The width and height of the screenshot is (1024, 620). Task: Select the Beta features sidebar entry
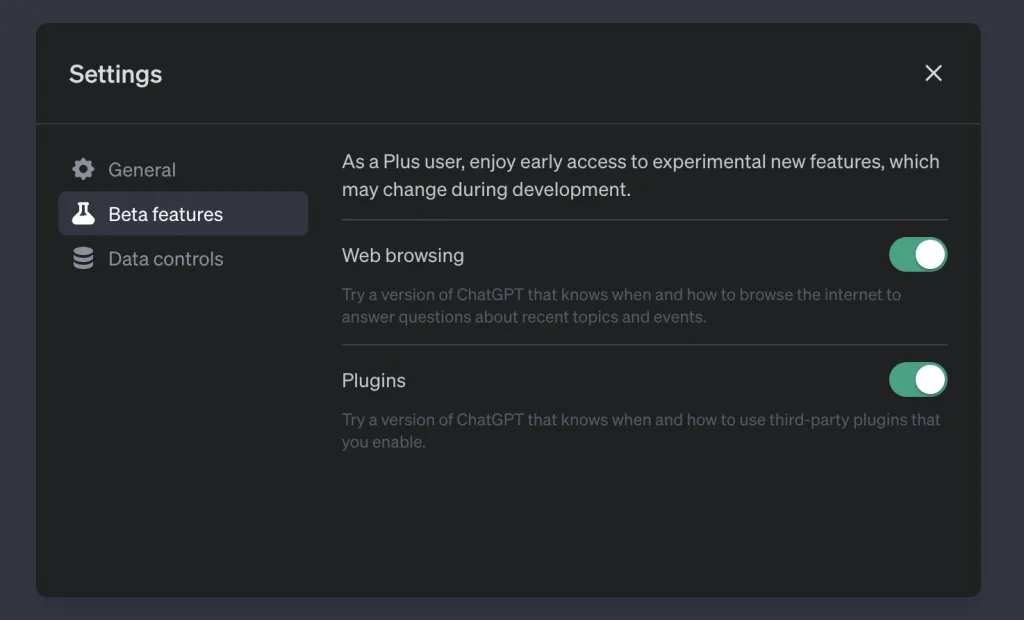(x=165, y=213)
